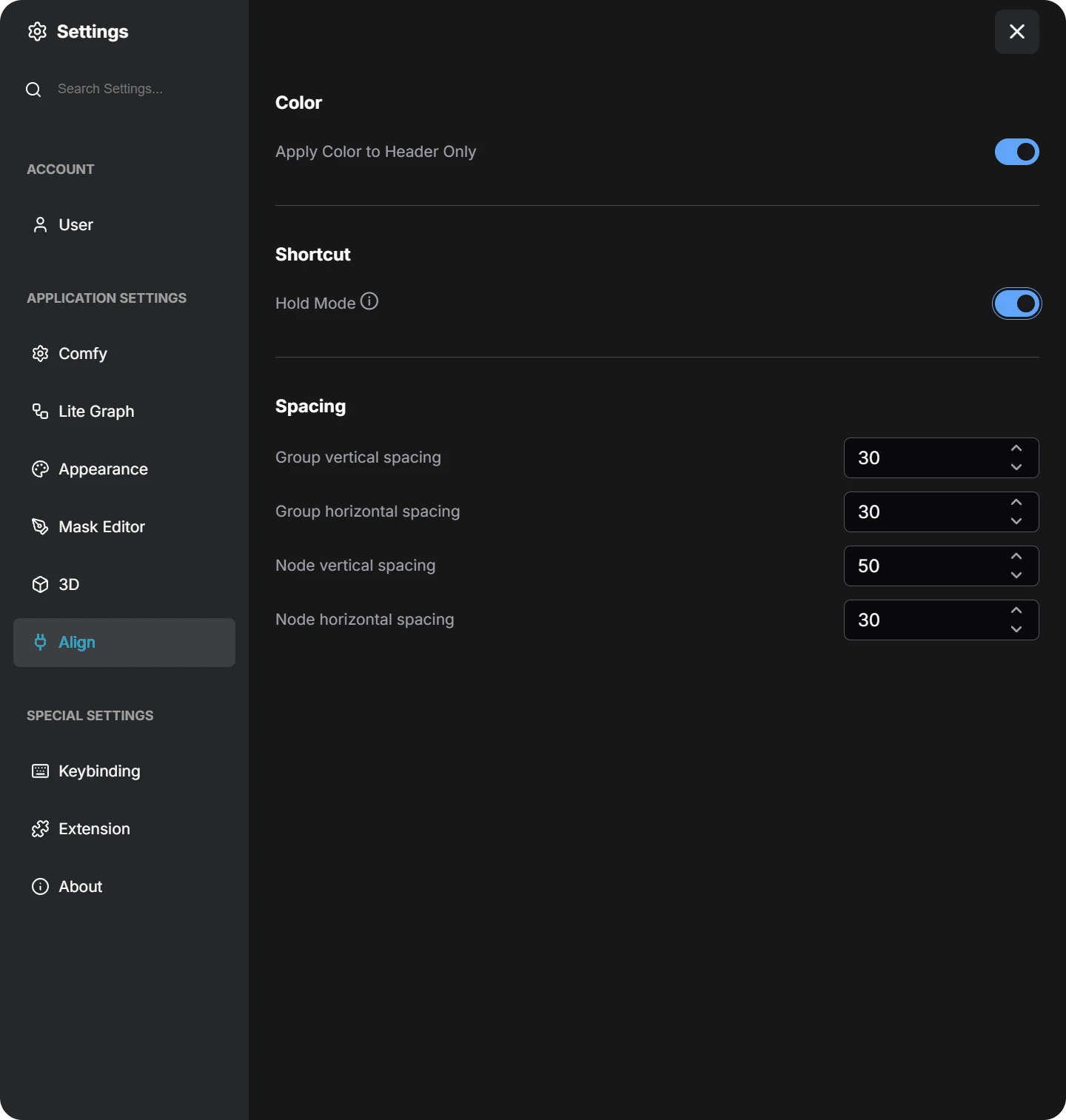Click the Comfy gear icon in sidebar
The width and height of the screenshot is (1066, 1120).
[x=40, y=354]
